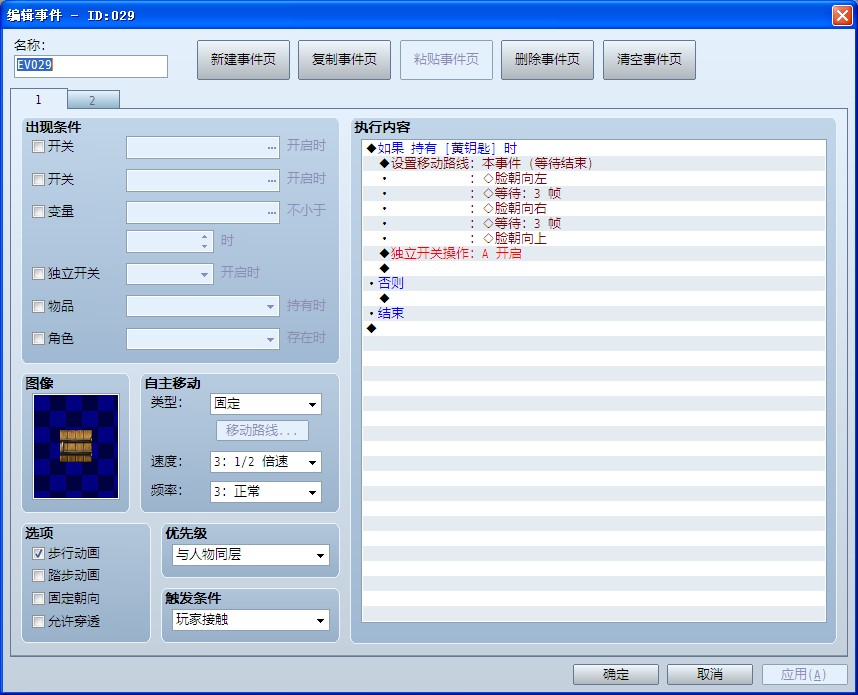This screenshot has height=695, width=858.
Task: Click the 清空事件页 button
Action: tap(650, 60)
